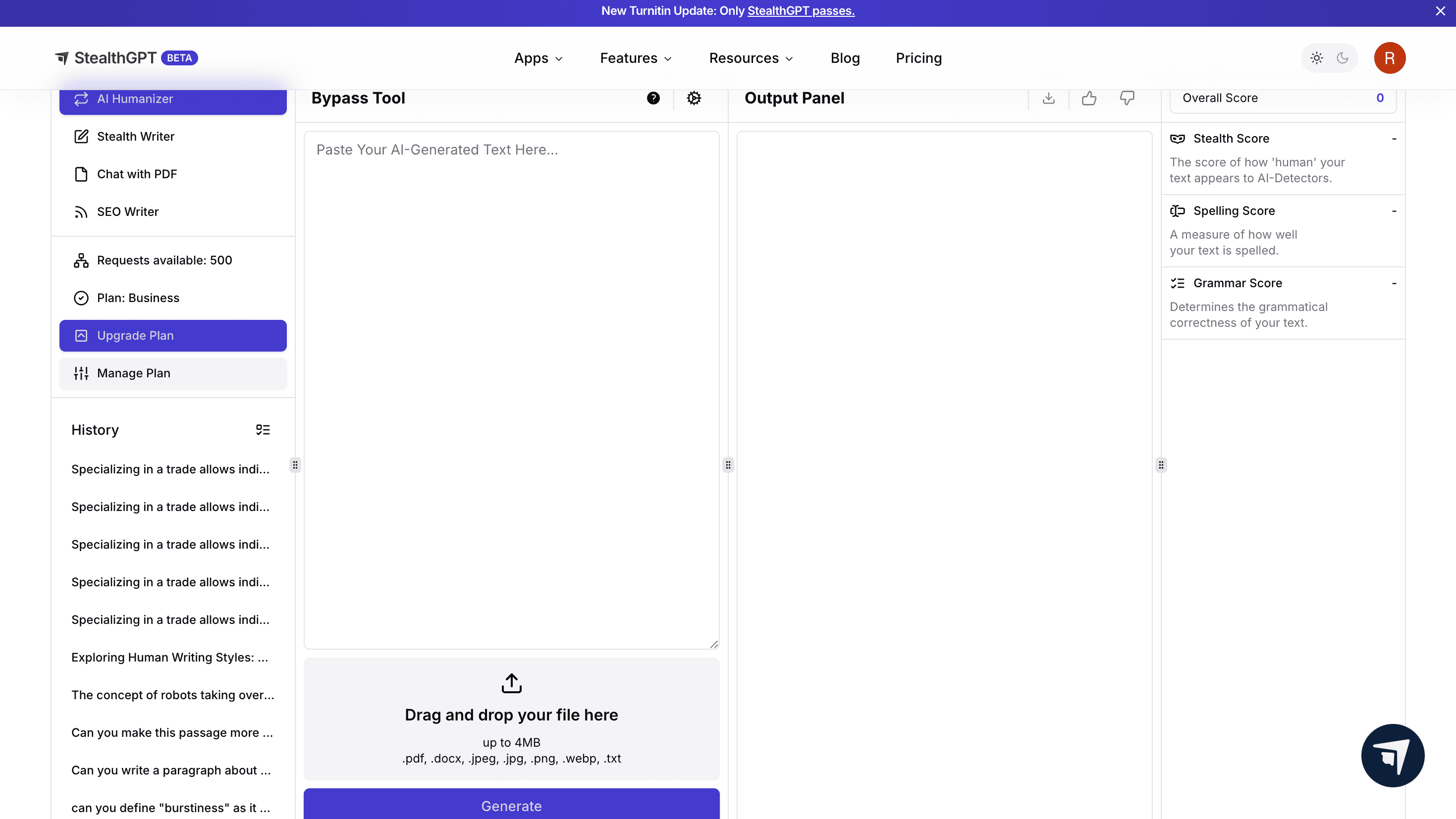Image resolution: width=1456 pixels, height=819 pixels.
Task: Open Bypass Tool settings gear icon
Action: point(694,98)
